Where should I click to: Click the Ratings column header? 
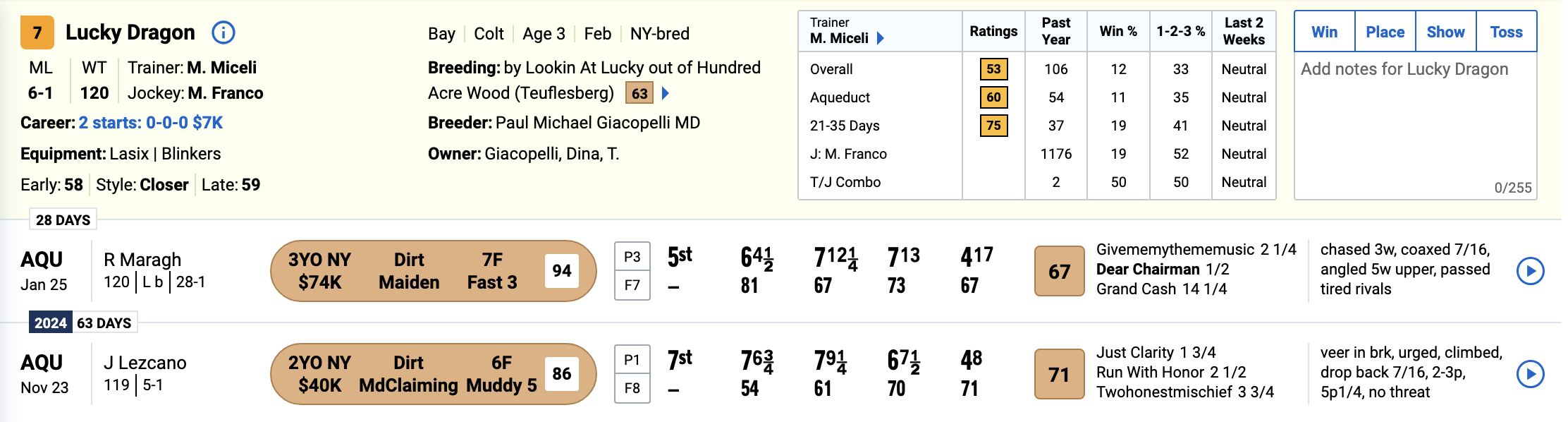pos(993,31)
